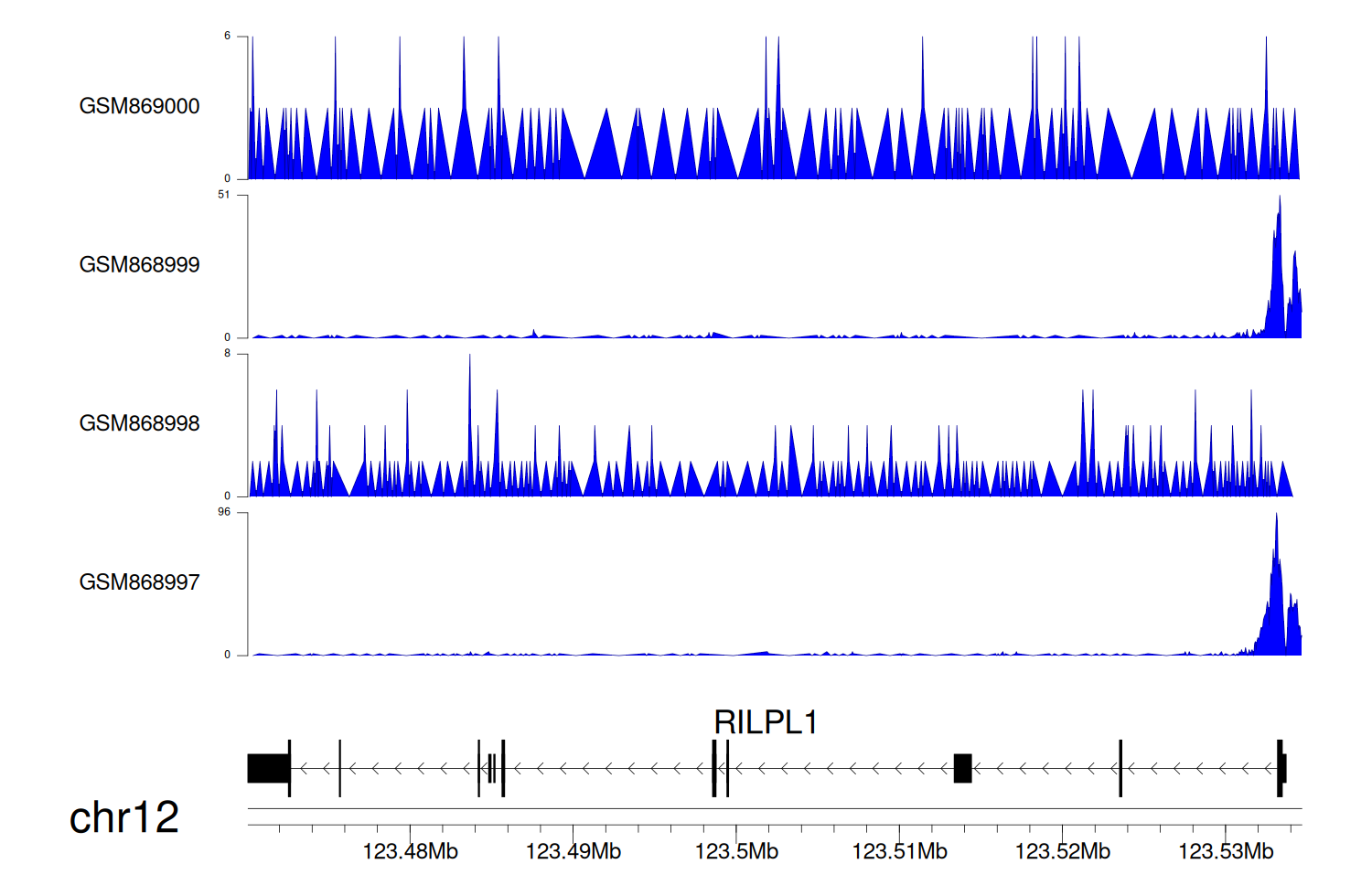The image size is (1372, 896).
Task: Select the y-axis maximum value 8
Action: tap(228, 353)
